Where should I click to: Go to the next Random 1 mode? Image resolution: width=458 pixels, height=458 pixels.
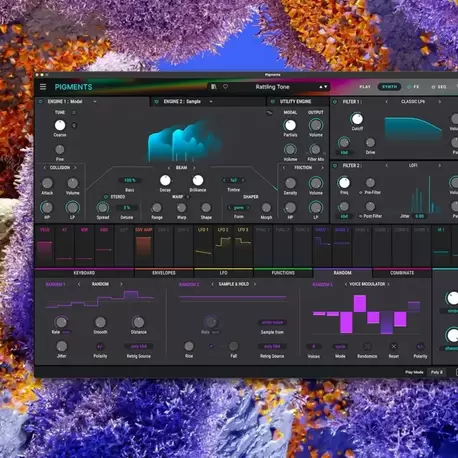[121, 284]
